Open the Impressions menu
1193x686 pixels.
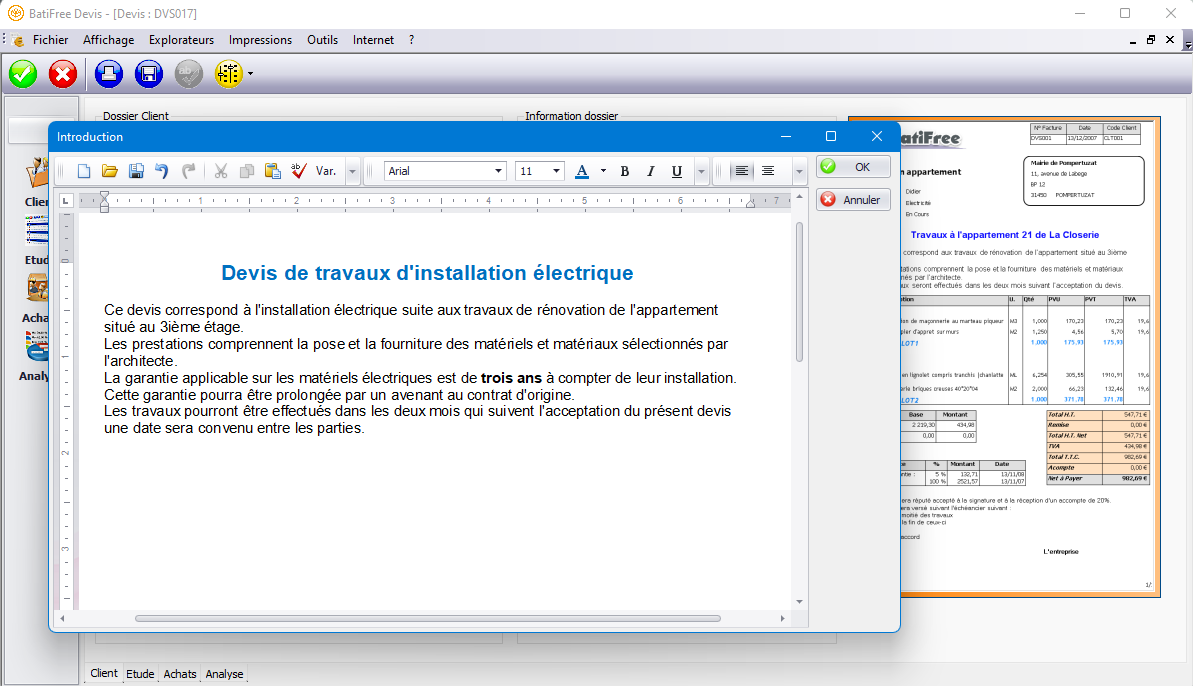click(x=260, y=40)
